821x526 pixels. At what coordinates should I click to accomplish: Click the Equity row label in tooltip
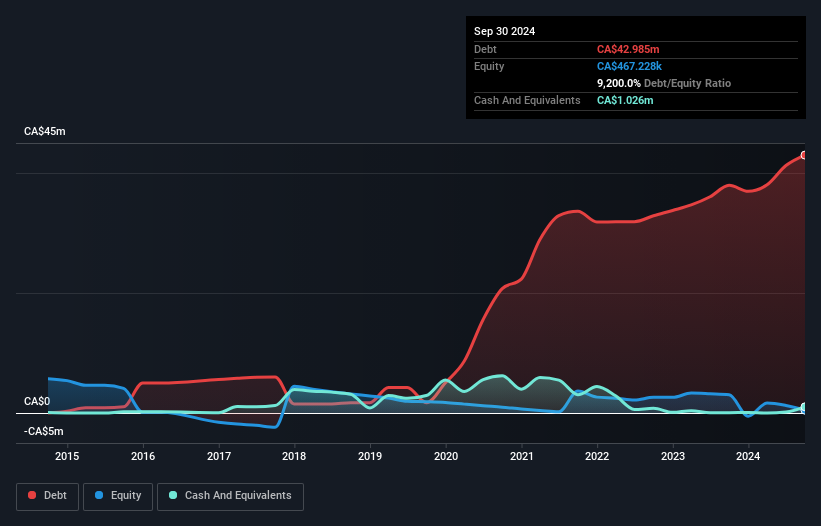(x=489, y=66)
